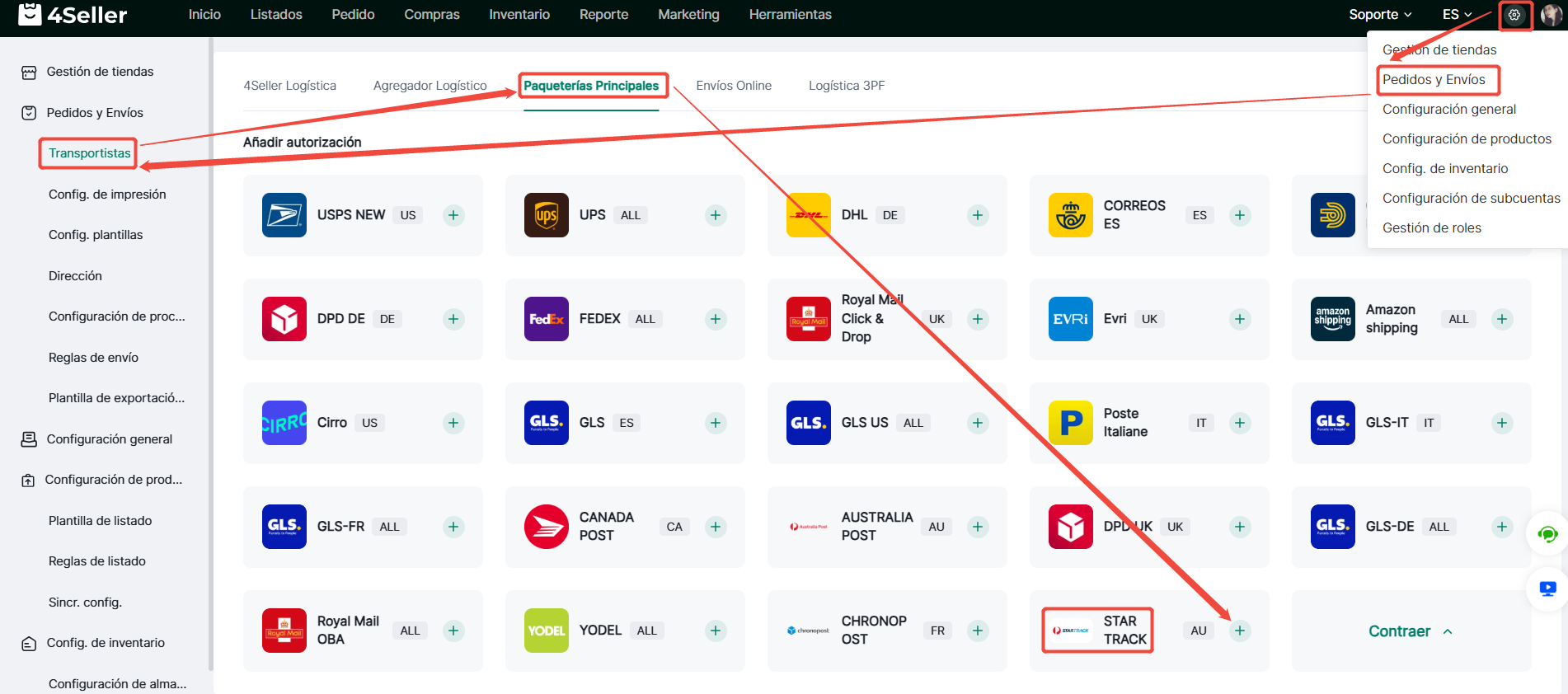Add GLS US carrier plus icon
The image size is (1568, 694).
(x=978, y=423)
